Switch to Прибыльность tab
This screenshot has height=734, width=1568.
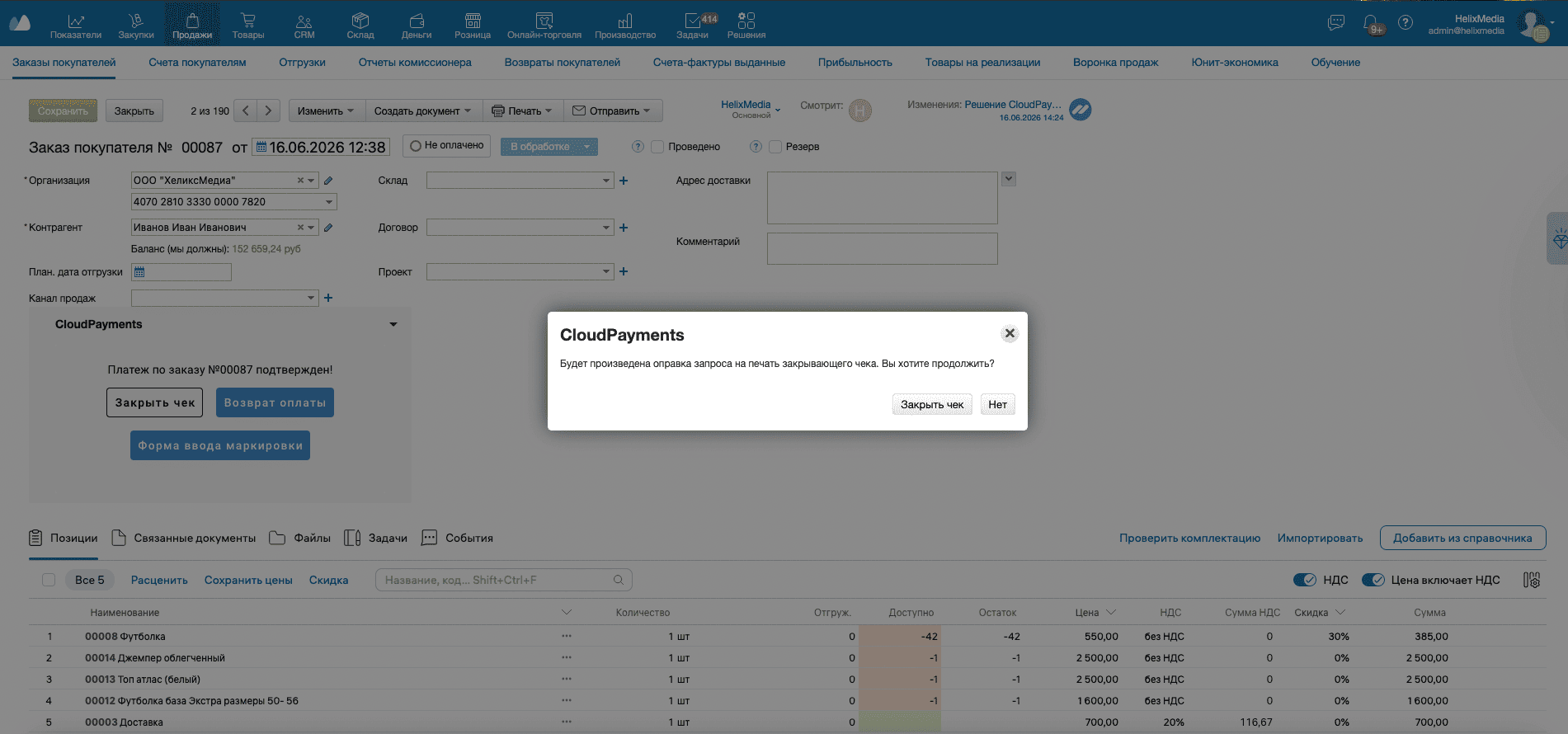(855, 63)
